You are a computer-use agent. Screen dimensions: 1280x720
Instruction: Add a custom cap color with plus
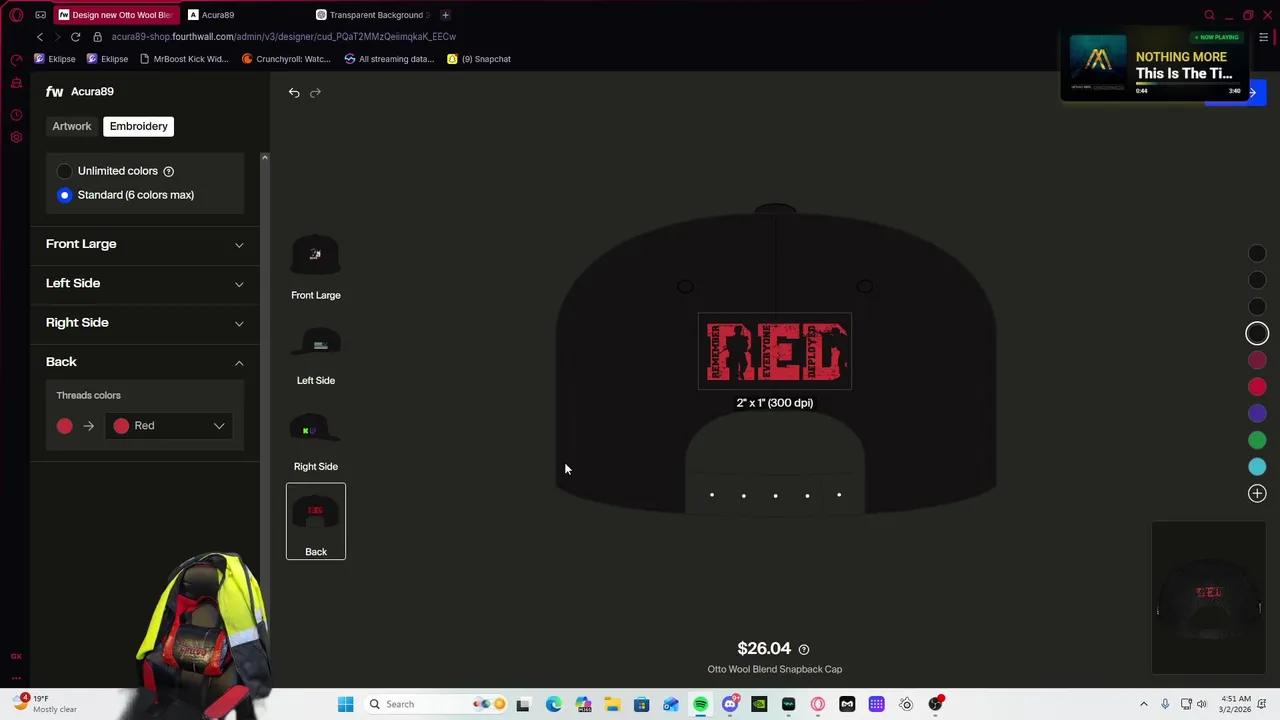click(1257, 494)
